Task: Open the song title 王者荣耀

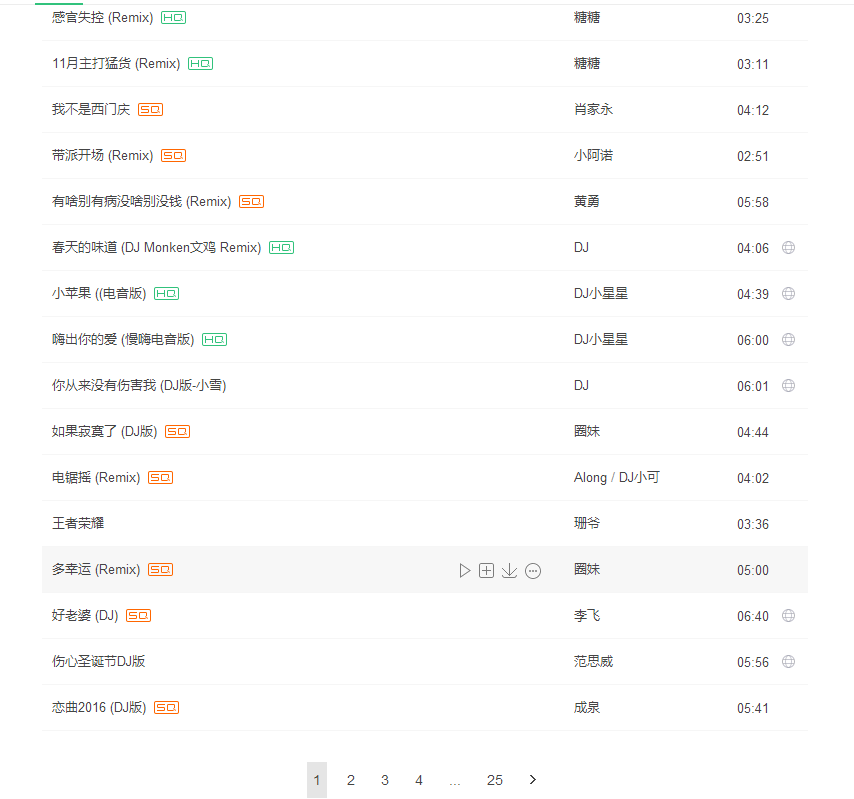Action: 78,523
